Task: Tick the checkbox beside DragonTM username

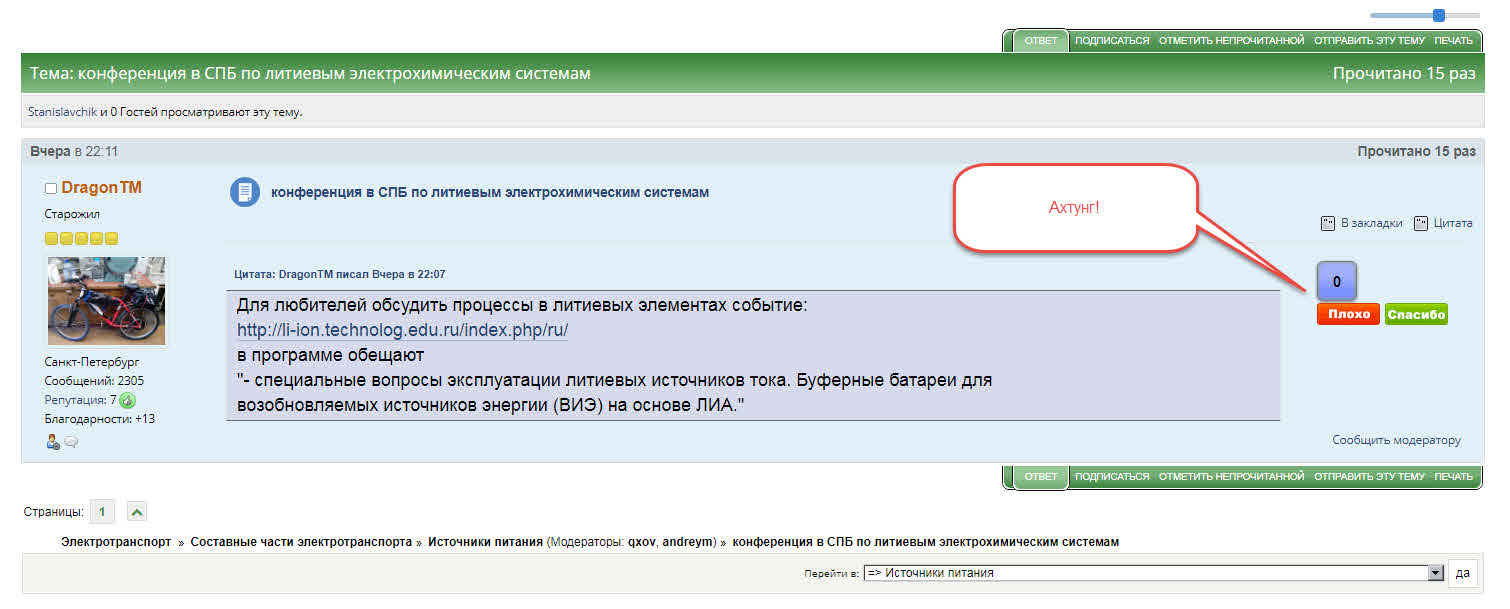Action: click(x=51, y=189)
